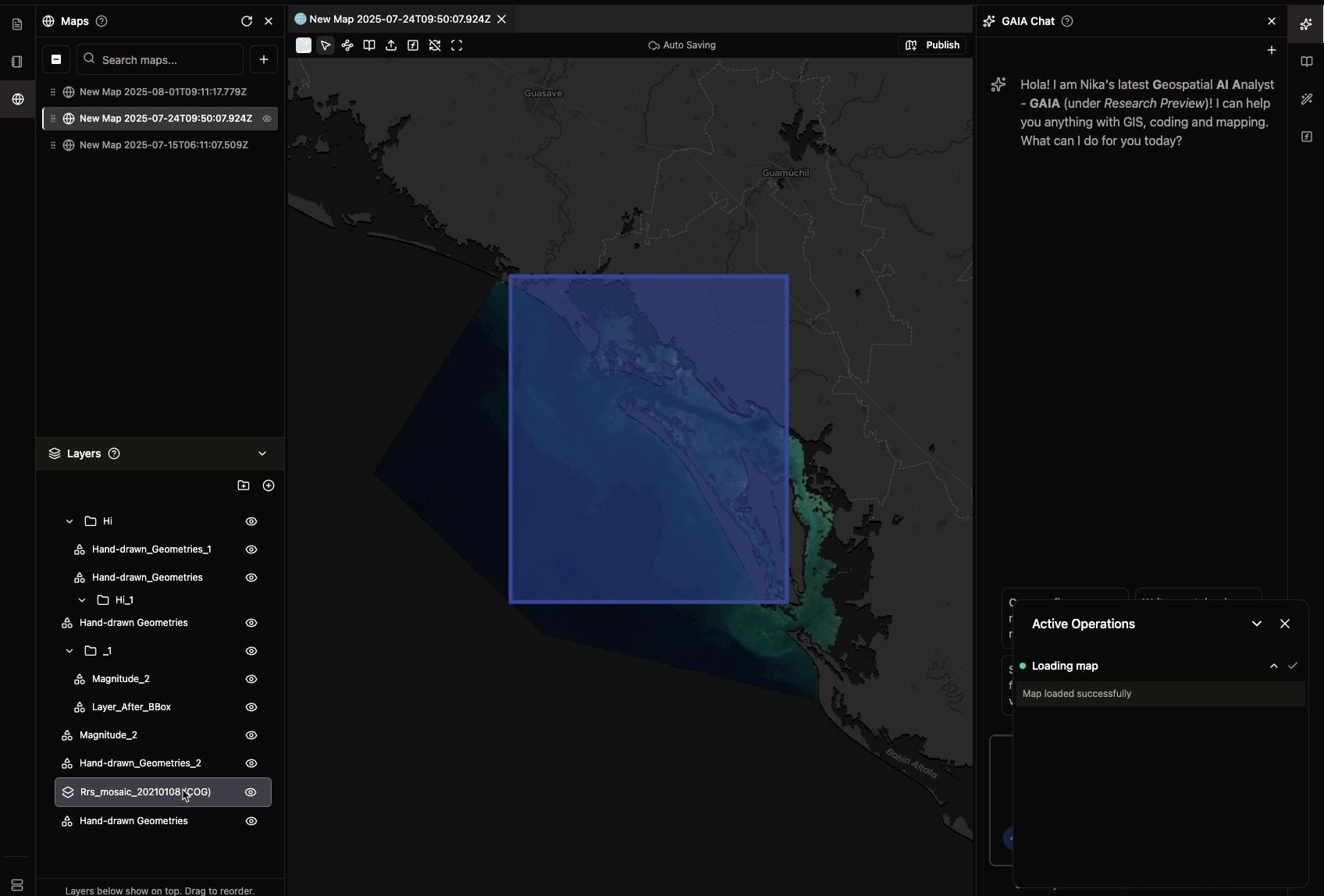The image size is (1324, 896).
Task: Collapse all maps minus button
Action: point(56,59)
